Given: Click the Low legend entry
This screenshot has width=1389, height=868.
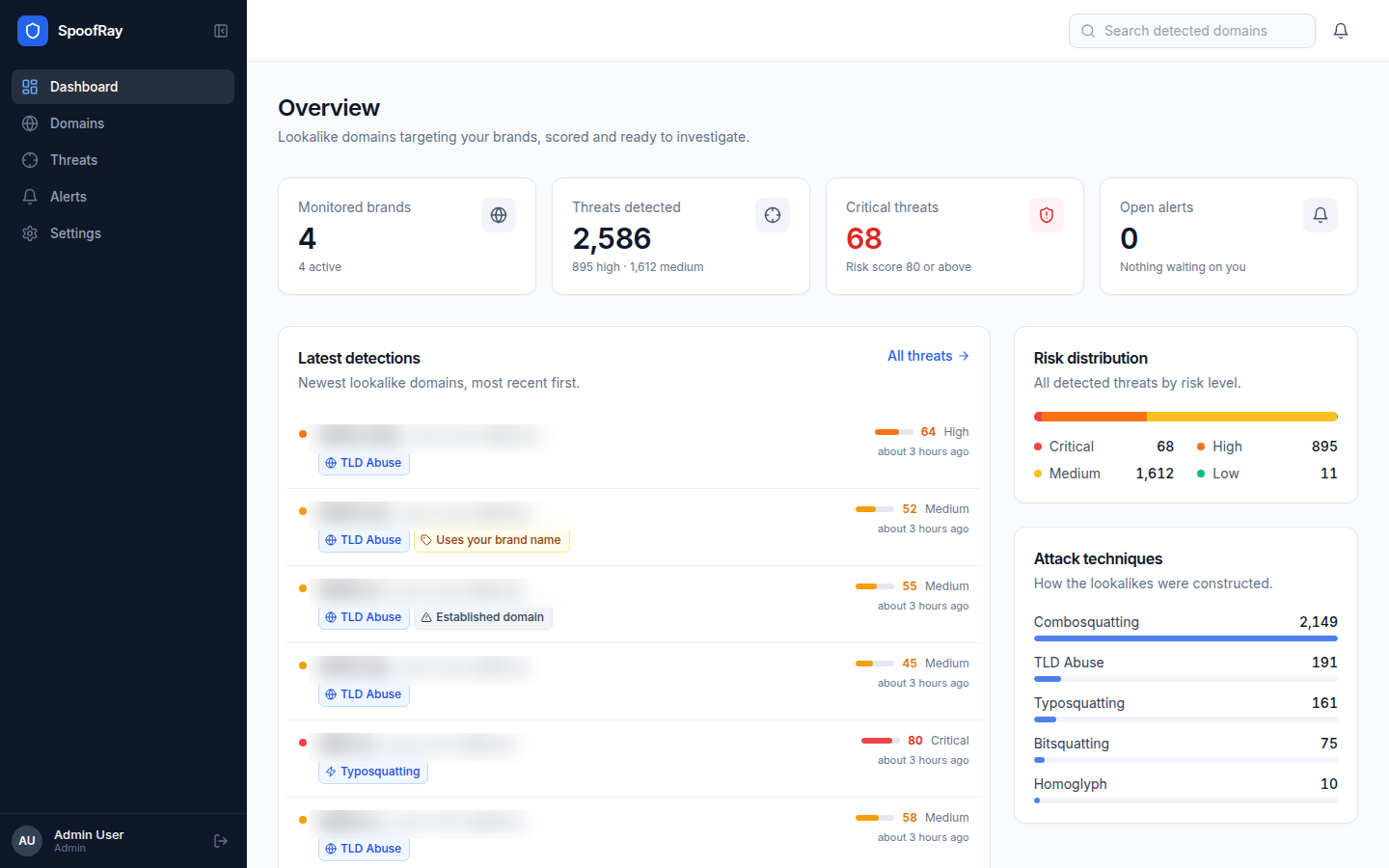Looking at the screenshot, I should coord(1267,474).
